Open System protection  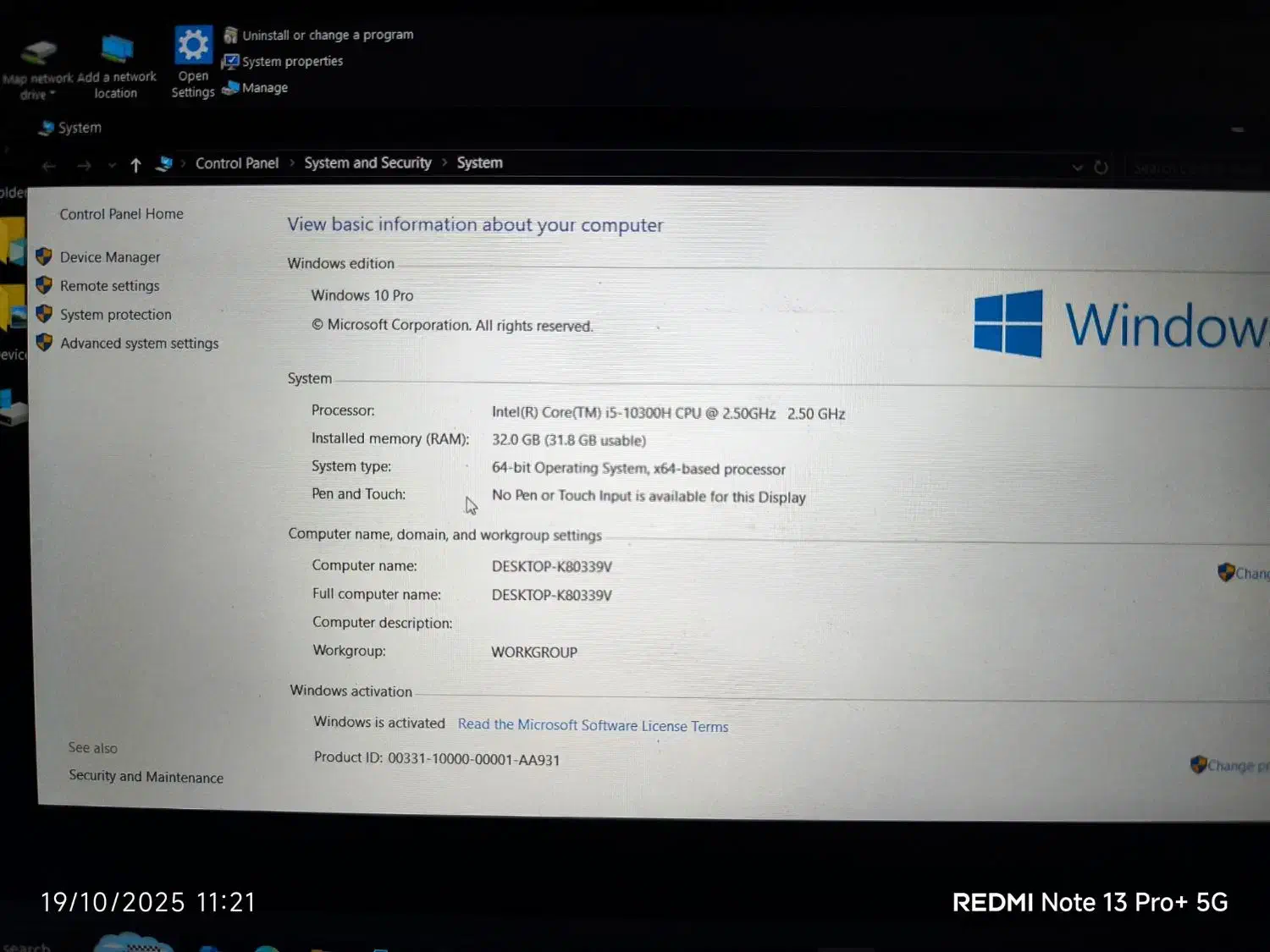115,315
